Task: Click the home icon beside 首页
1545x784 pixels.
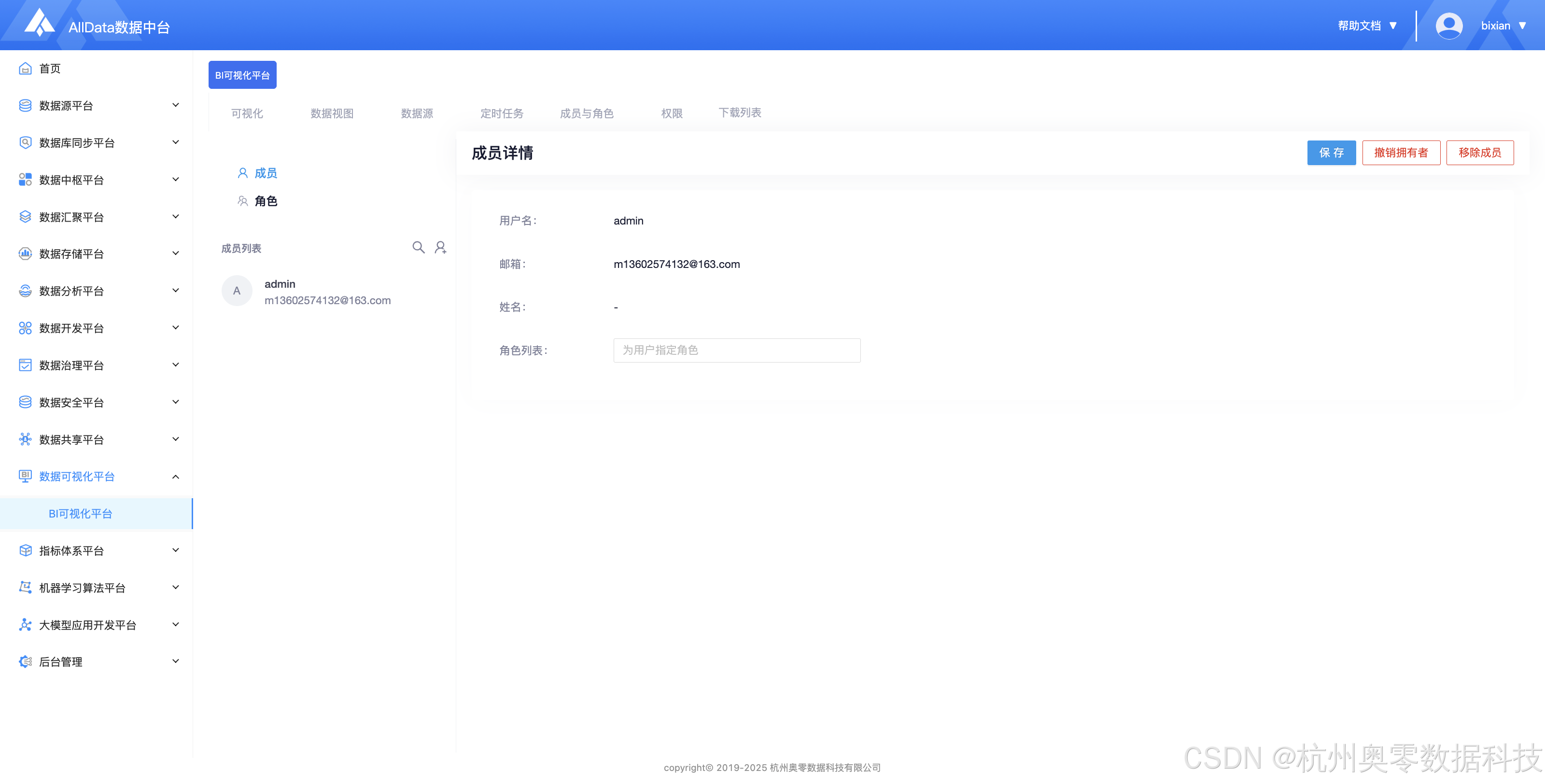Action: coord(25,69)
